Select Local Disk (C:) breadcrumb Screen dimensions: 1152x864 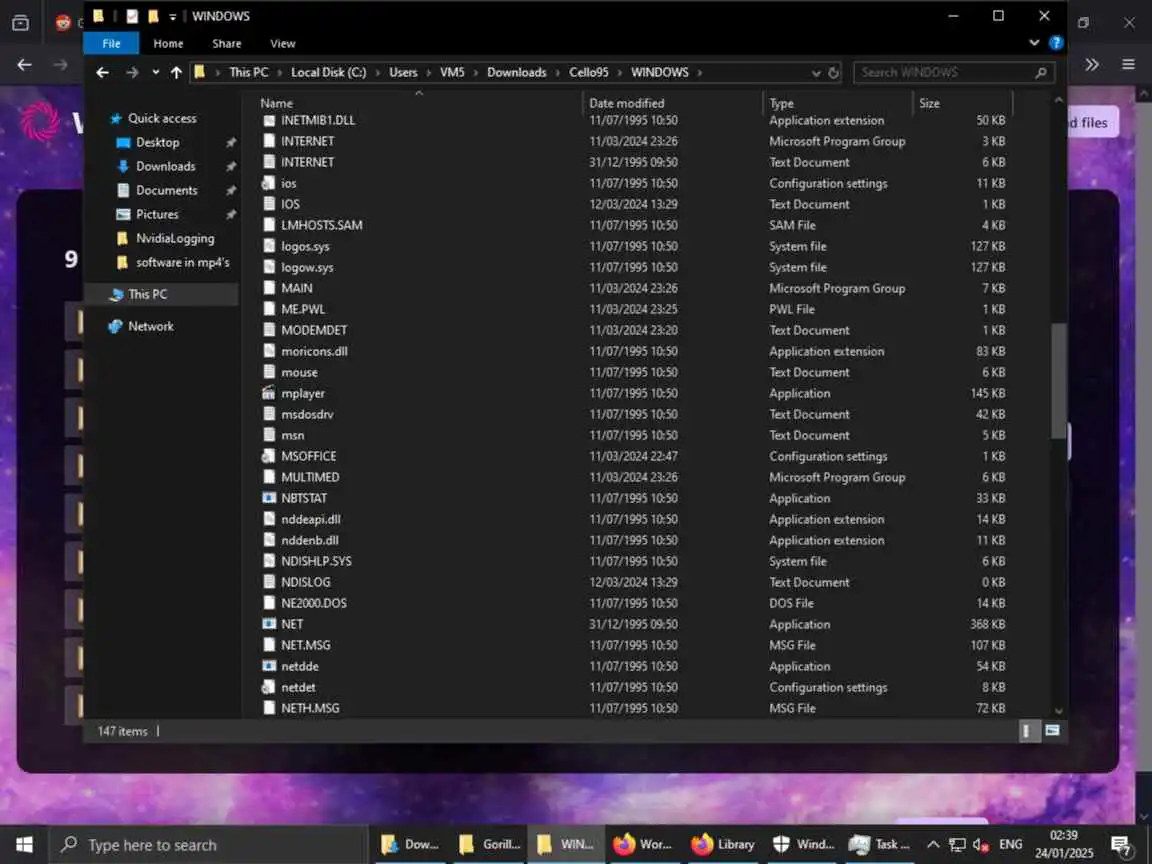(328, 72)
